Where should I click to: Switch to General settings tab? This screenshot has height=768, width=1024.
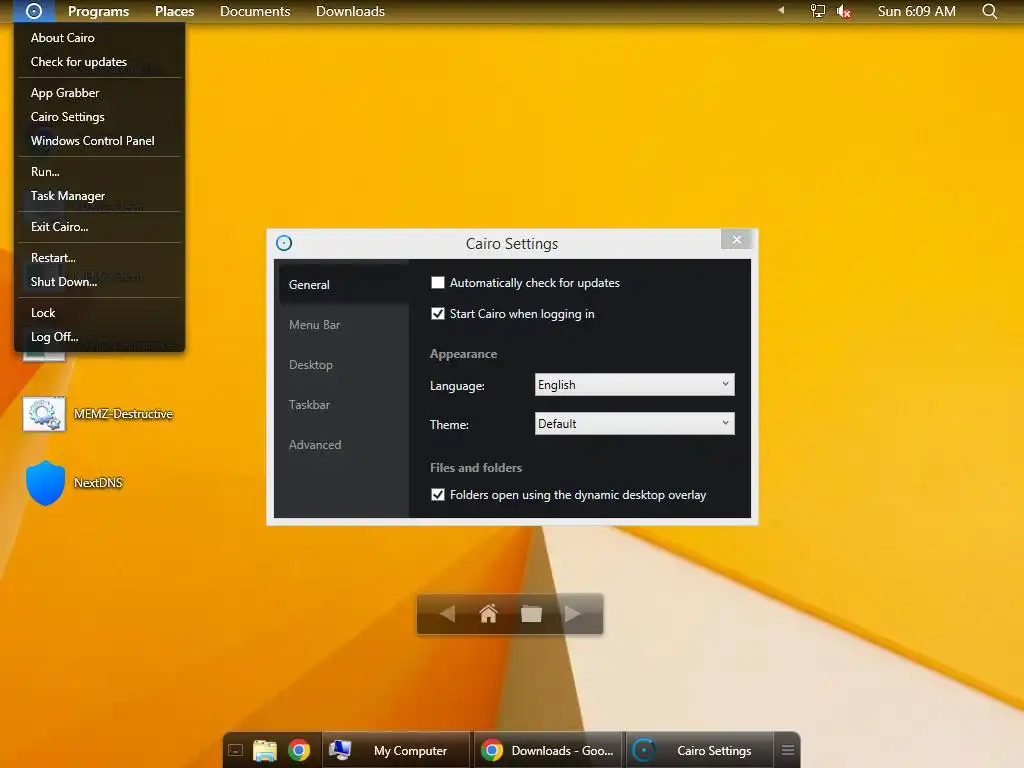(x=344, y=285)
